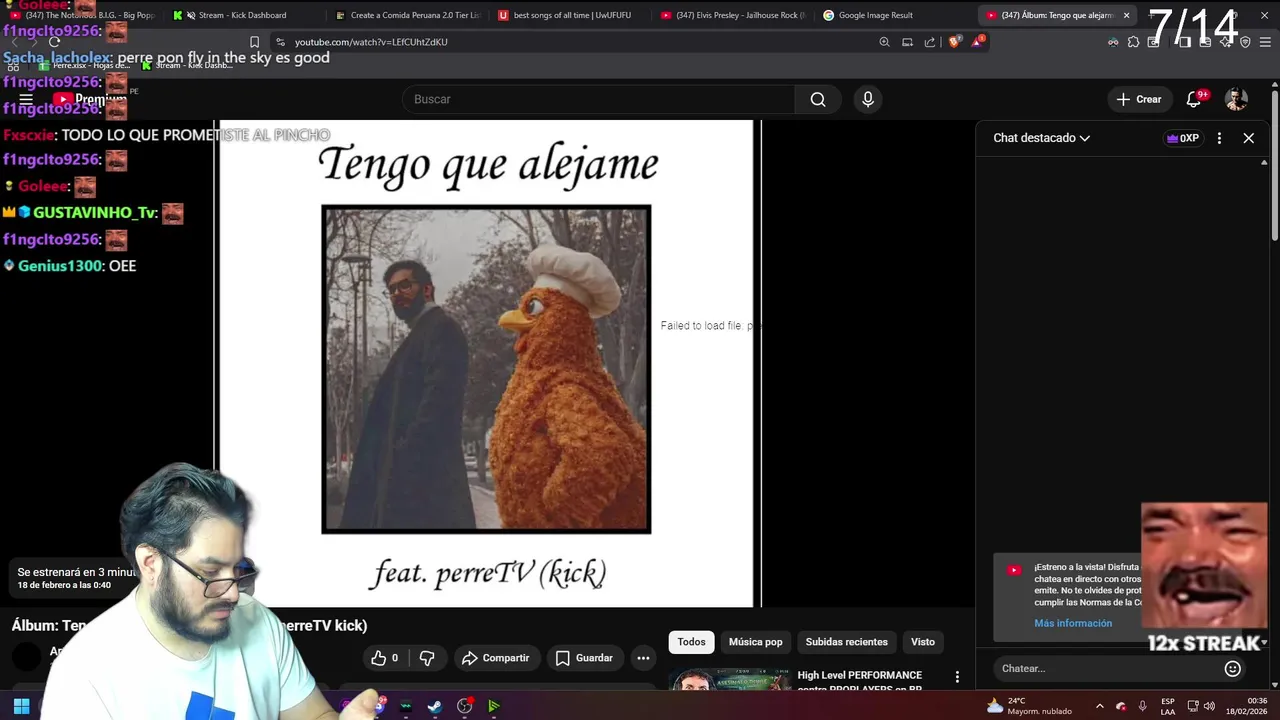The width and height of the screenshot is (1280, 720).
Task: Click the Tengo que alejame video player
Action: click(x=486, y=363)
